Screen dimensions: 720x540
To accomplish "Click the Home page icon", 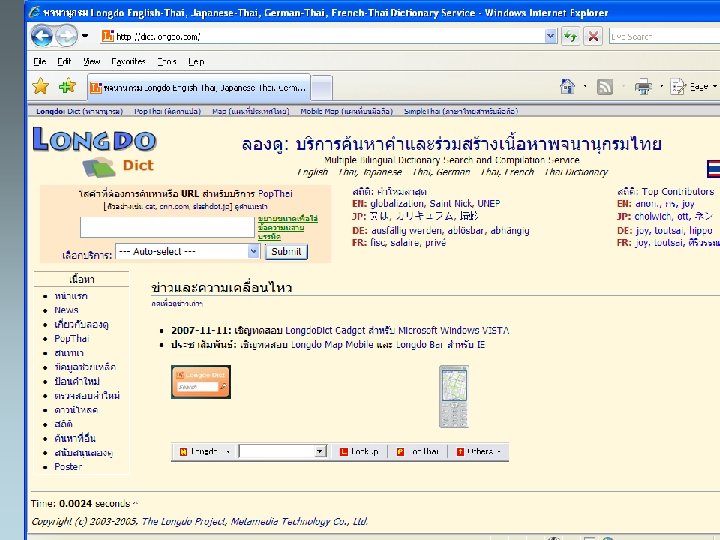I will [568, 86].
